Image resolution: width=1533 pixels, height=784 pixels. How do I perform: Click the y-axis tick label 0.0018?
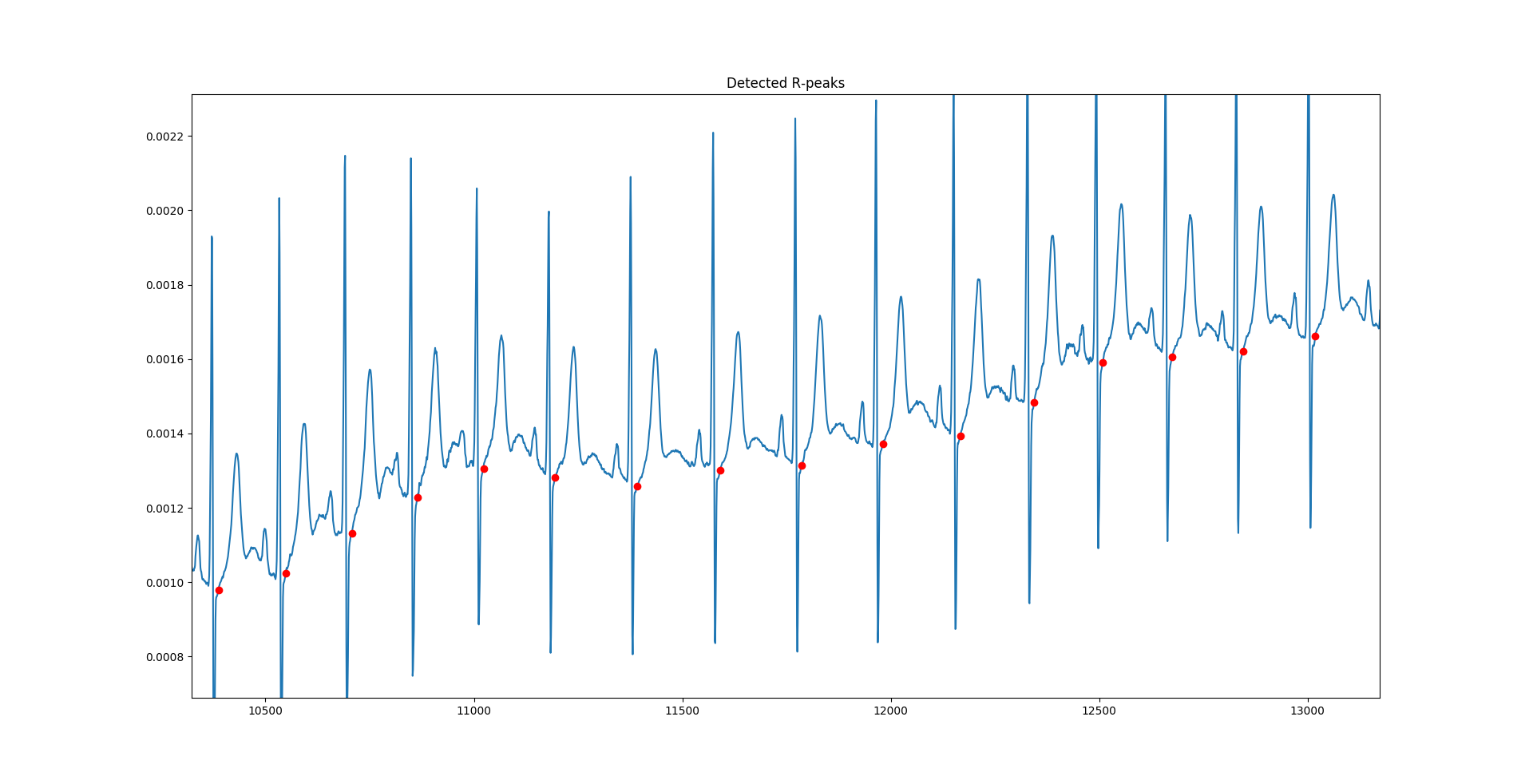pyautogui.click(x=164, y=285)
